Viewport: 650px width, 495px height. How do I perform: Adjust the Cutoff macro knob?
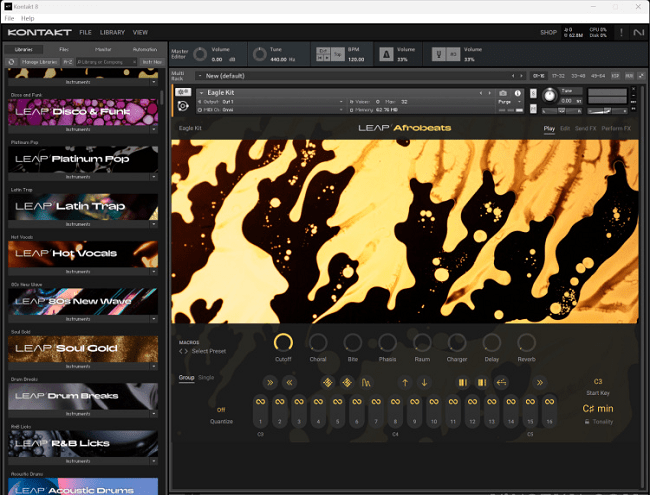(283, 342)
